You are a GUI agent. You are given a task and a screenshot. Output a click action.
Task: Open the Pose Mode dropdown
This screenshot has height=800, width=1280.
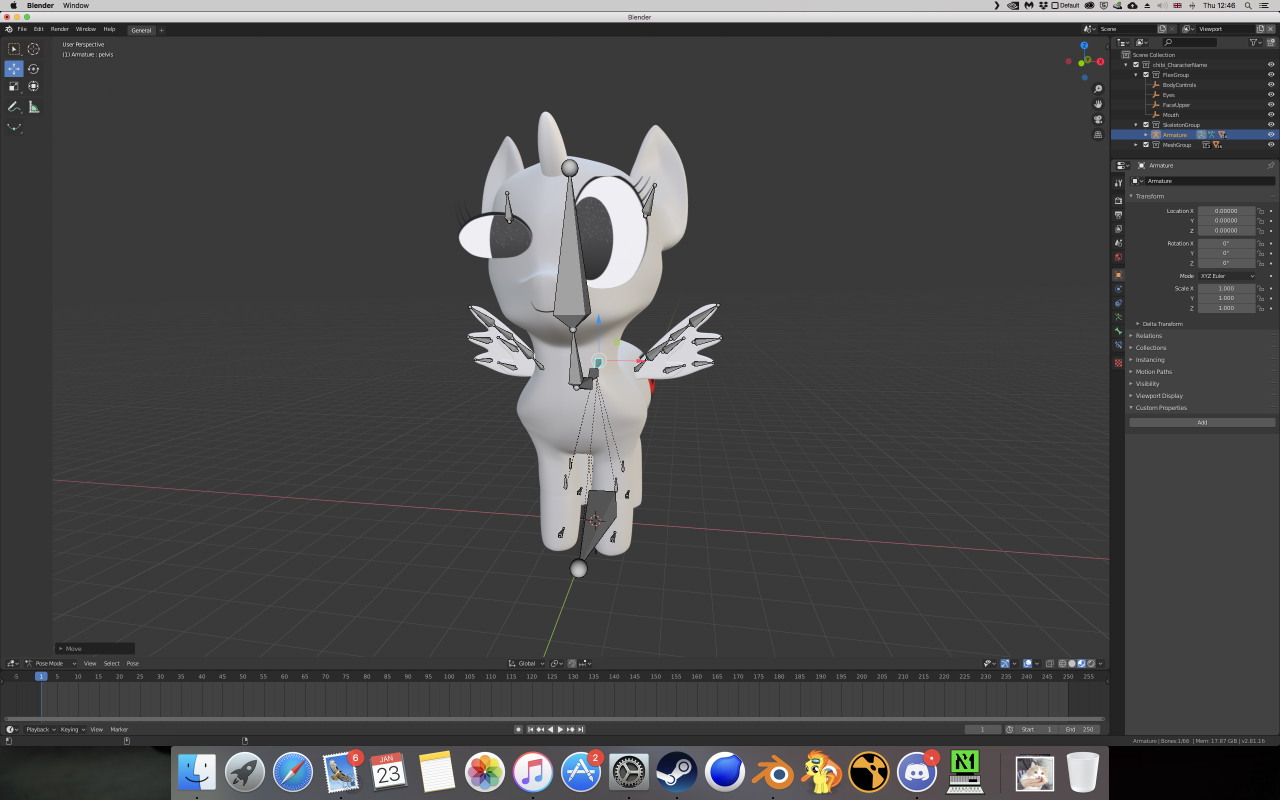[x=48, y=663]
